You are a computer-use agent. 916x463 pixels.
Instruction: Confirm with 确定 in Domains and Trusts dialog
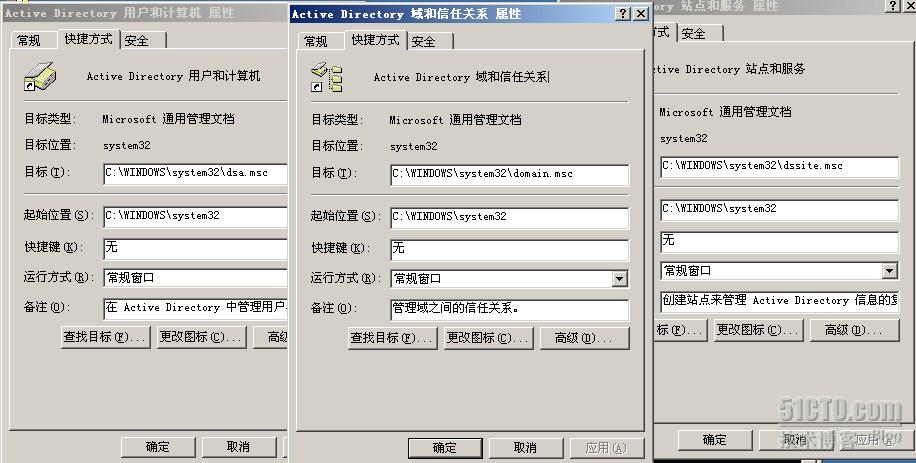click(445, 448)
